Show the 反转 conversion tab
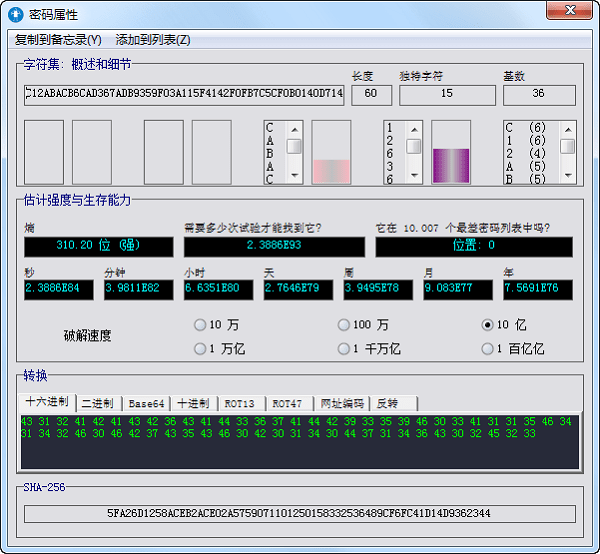The image size is (600, 554). coord(387,403)
